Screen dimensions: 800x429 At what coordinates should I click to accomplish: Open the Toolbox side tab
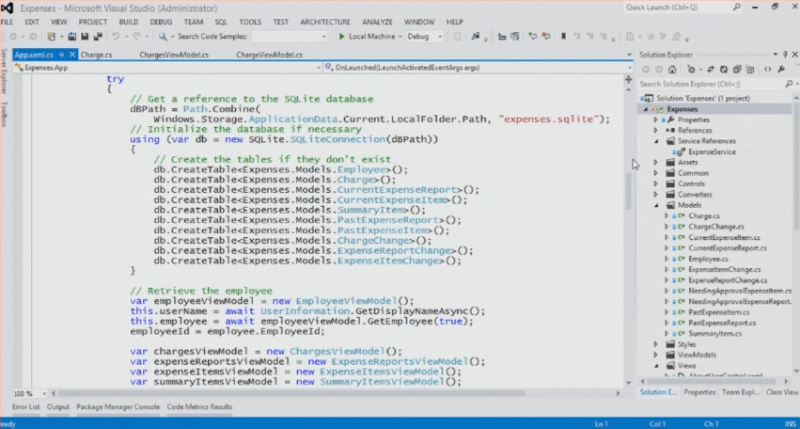[4, 114]
